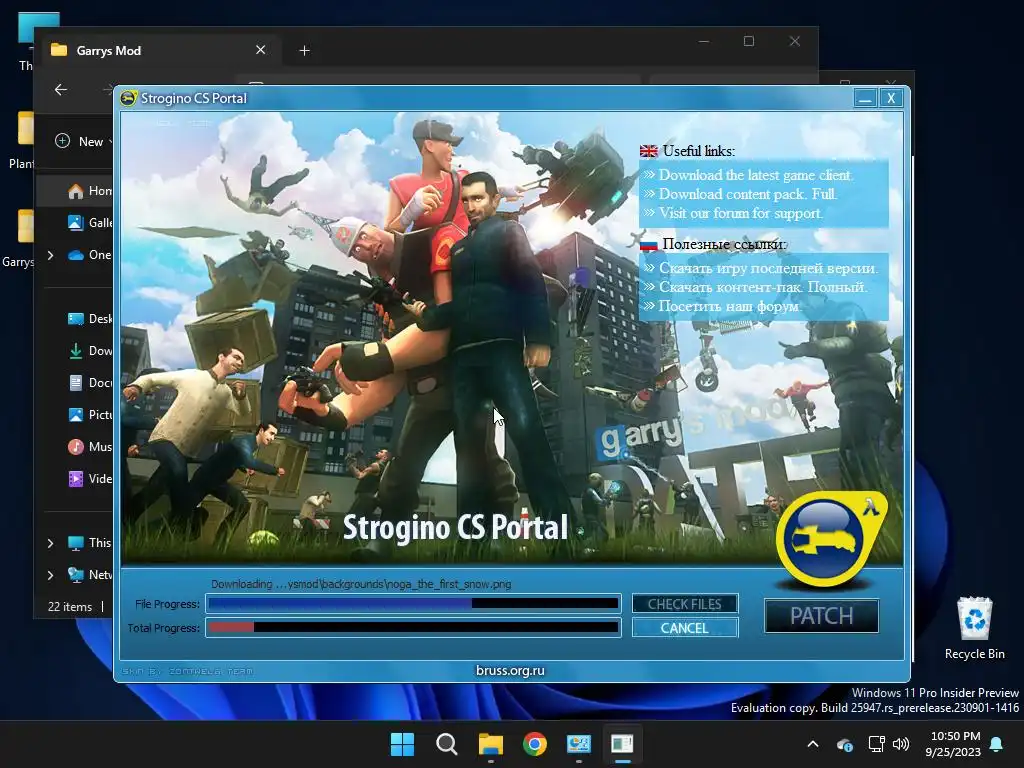
Task: Click the UK flag icon beside Useful links
Action: (x=648, y=151)
